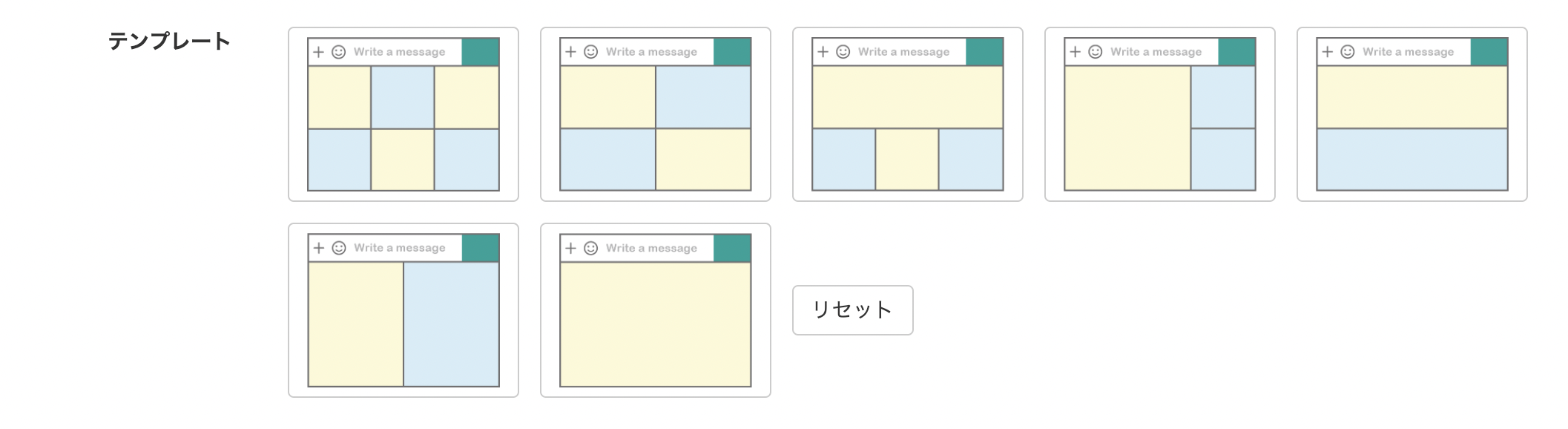
Task: Click smiley icon in two-columns template
Action: point(339,248)
